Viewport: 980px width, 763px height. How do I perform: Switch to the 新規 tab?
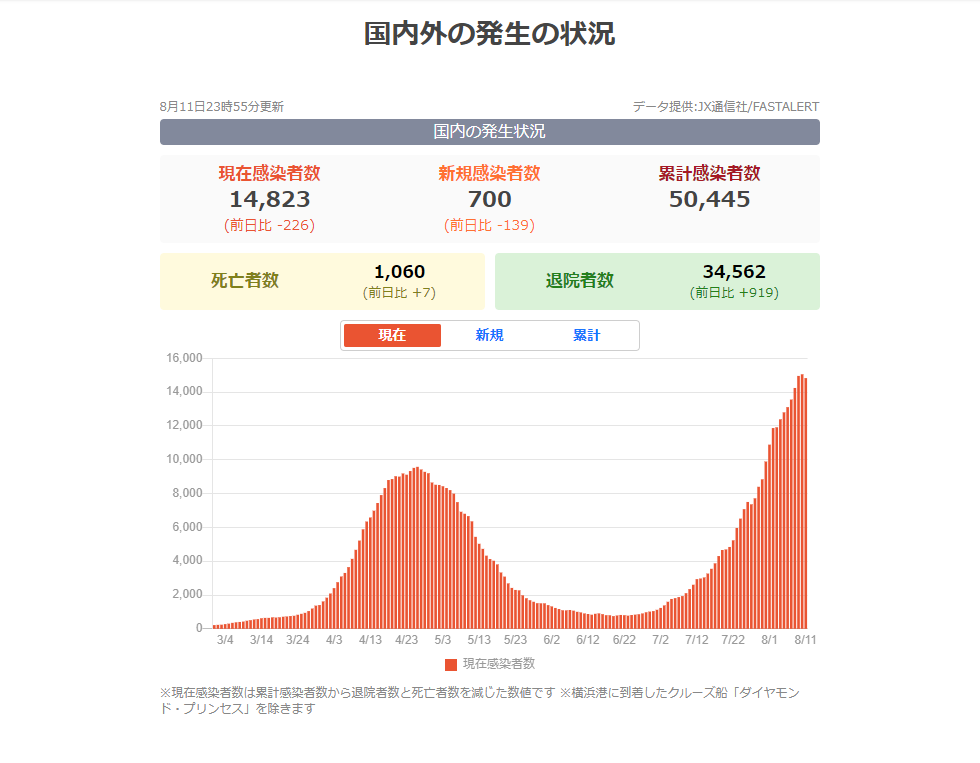[489, 336]
